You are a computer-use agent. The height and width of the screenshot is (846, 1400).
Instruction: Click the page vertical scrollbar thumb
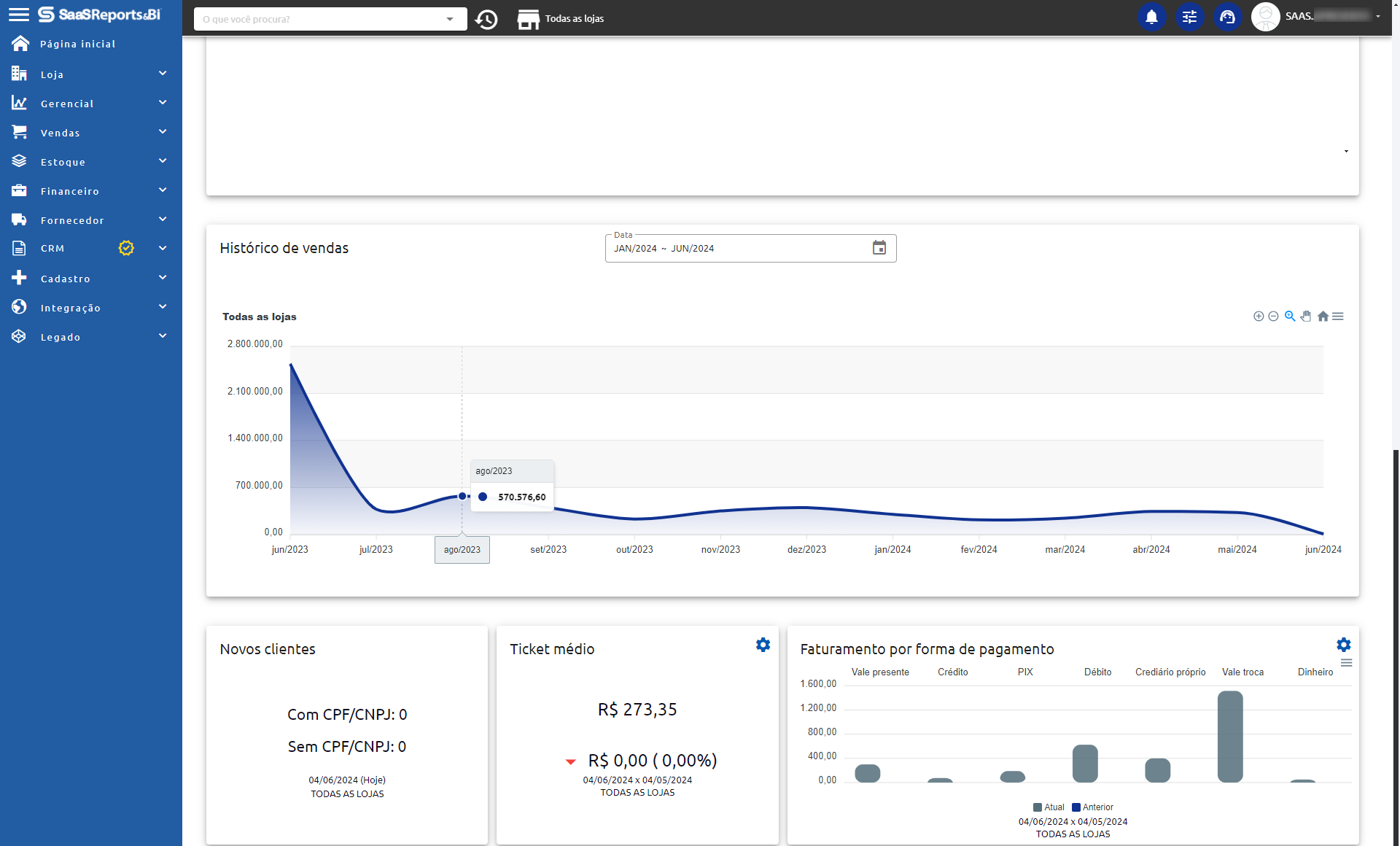point(1396,648)
